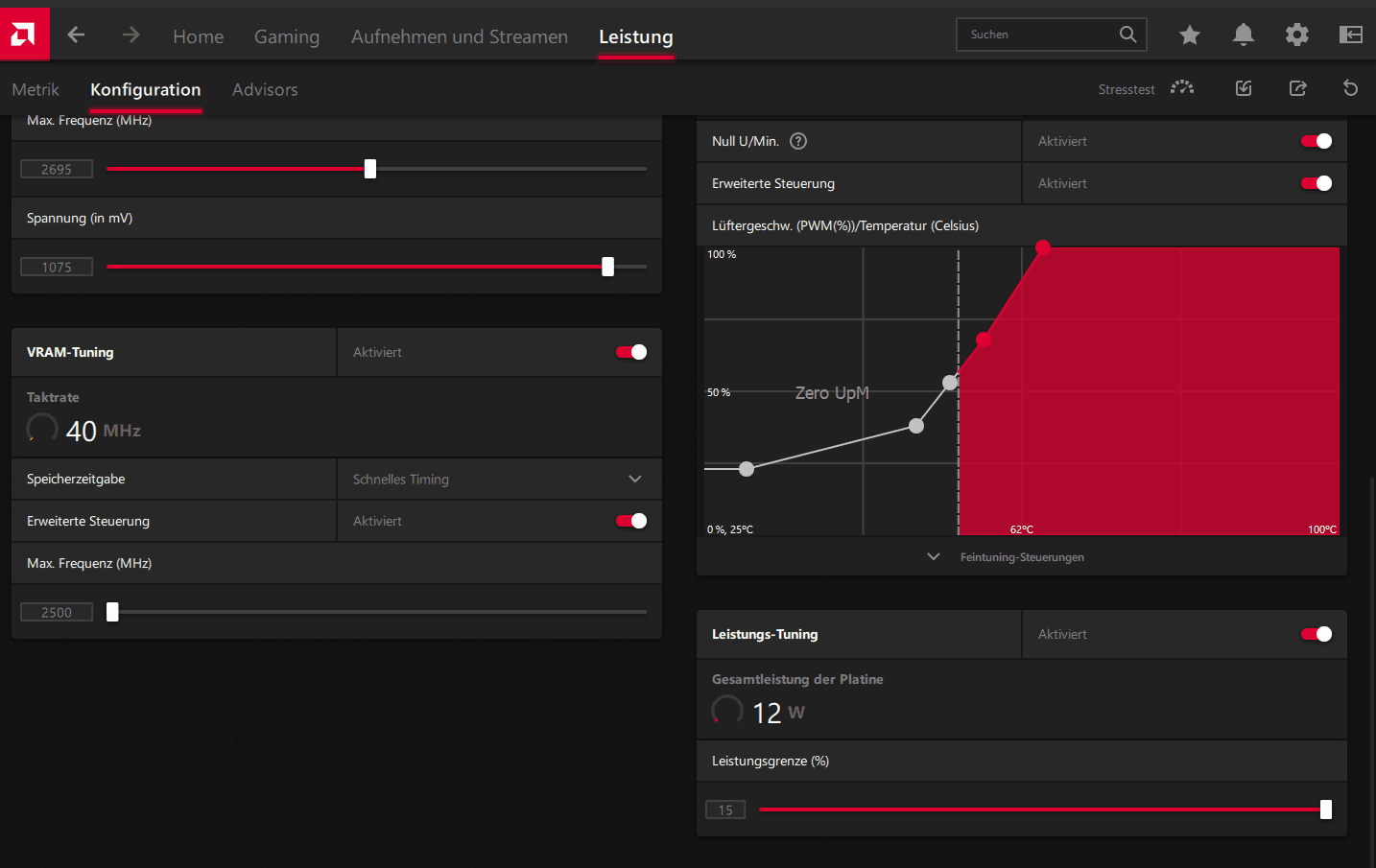Click the VRAM-Tuning heading
The width and height of the screenshot is (1376, 868).
pos(70,352)
